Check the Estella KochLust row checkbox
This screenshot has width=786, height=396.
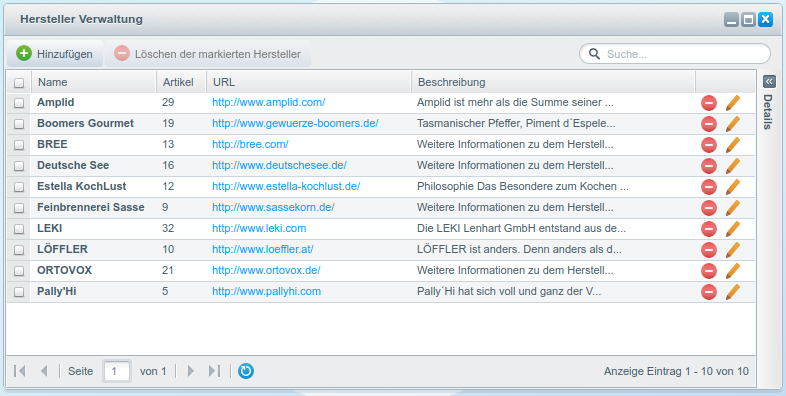[x=19, y=187]
